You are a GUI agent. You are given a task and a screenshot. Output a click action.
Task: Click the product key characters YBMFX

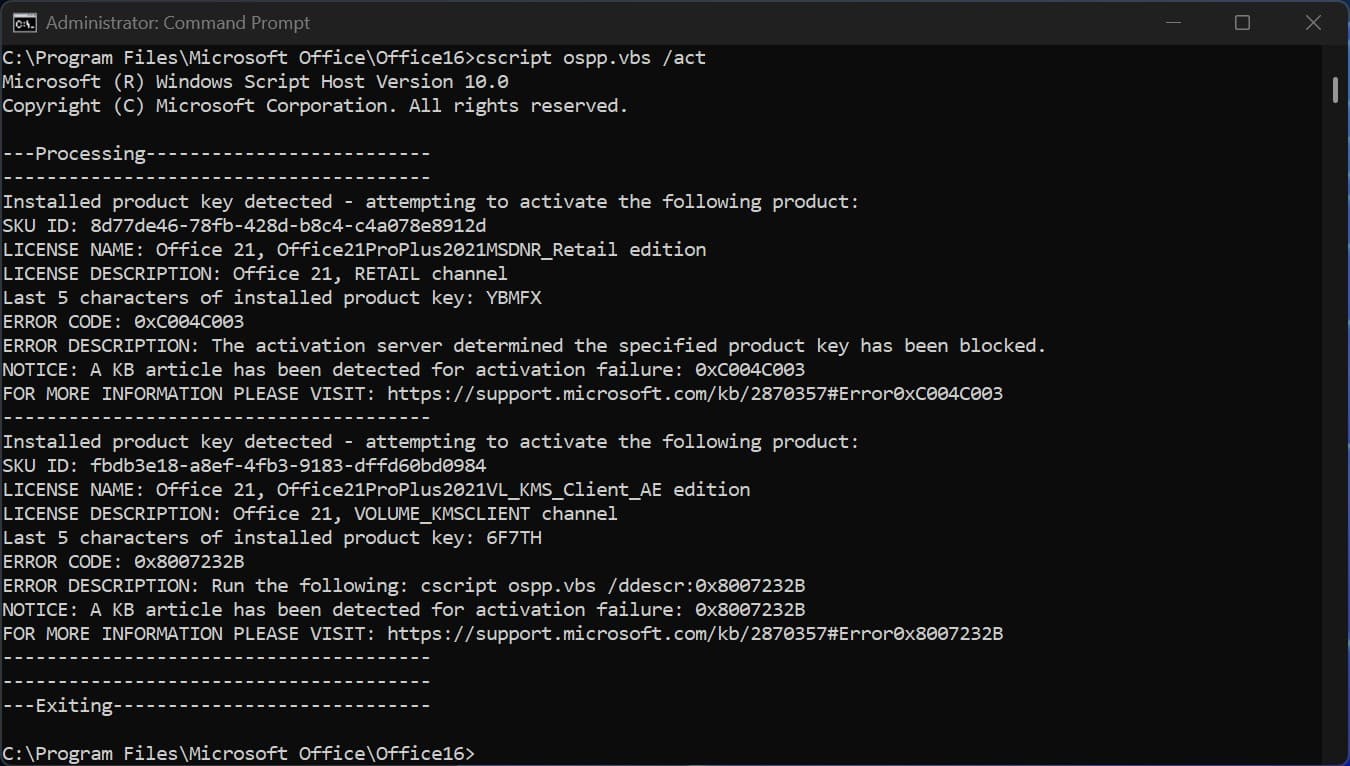click(514, 298)
